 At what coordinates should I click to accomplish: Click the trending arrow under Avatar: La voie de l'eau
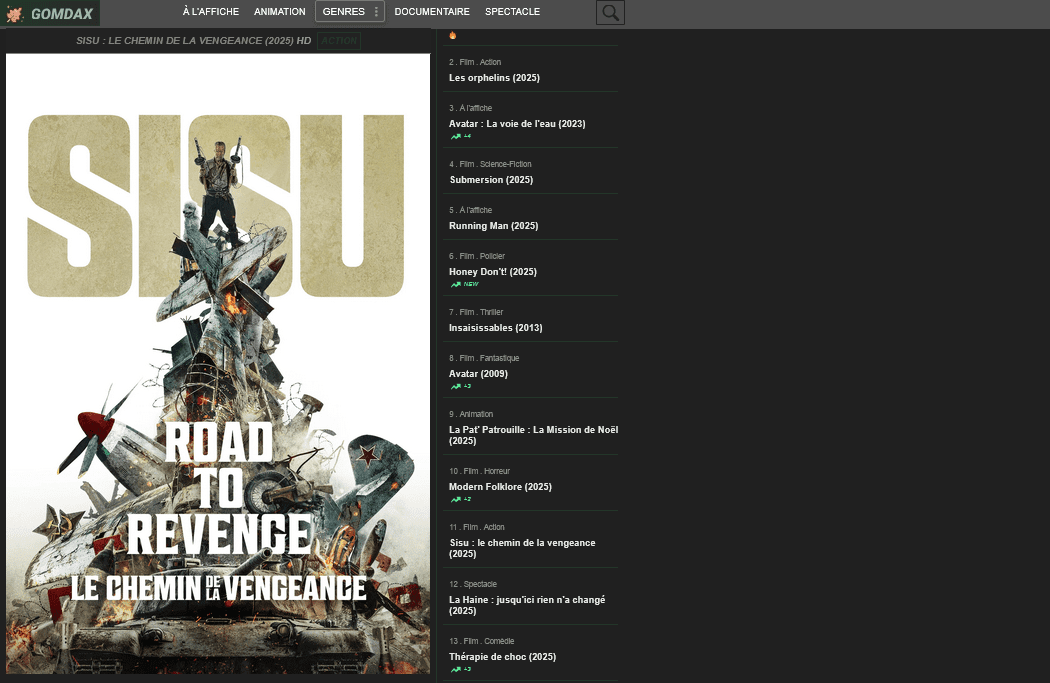point(456,136)
